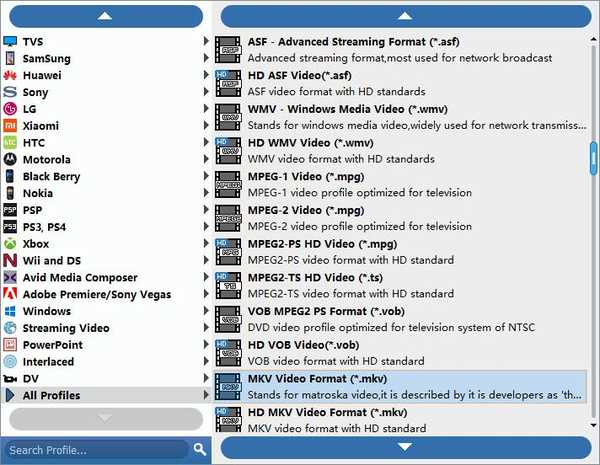This screenshot has height=465, width=600.
Task: Open the PowerPoint category
Action: pyautogui.click(x=106, y=344)
